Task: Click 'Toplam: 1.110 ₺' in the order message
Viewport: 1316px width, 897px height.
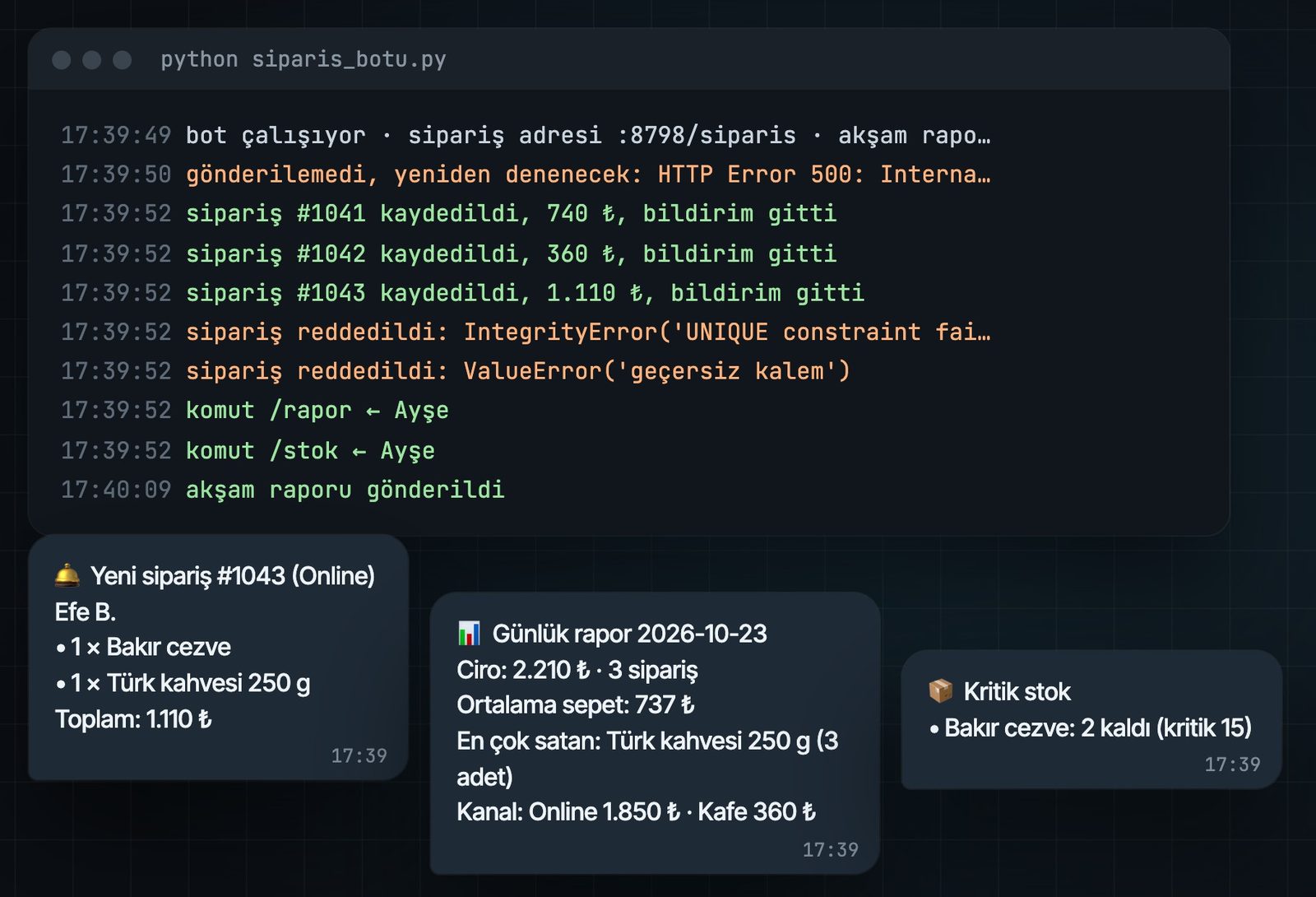Action: (x=133, y=719)
